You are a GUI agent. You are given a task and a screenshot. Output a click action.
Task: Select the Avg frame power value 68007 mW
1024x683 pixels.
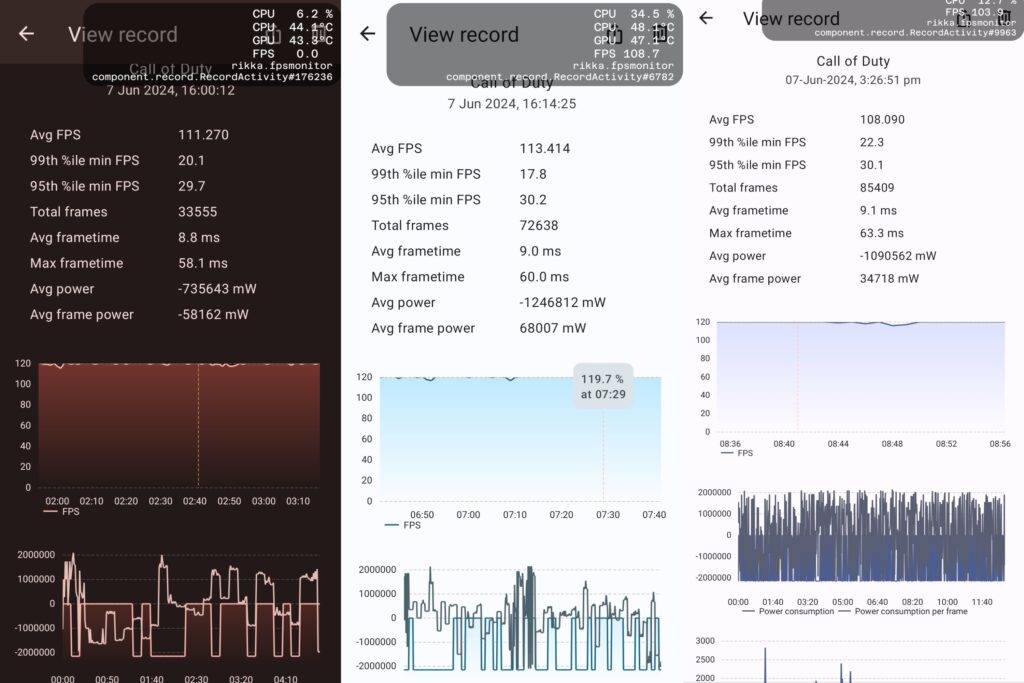pyautogui.click(x=552, y=328)
